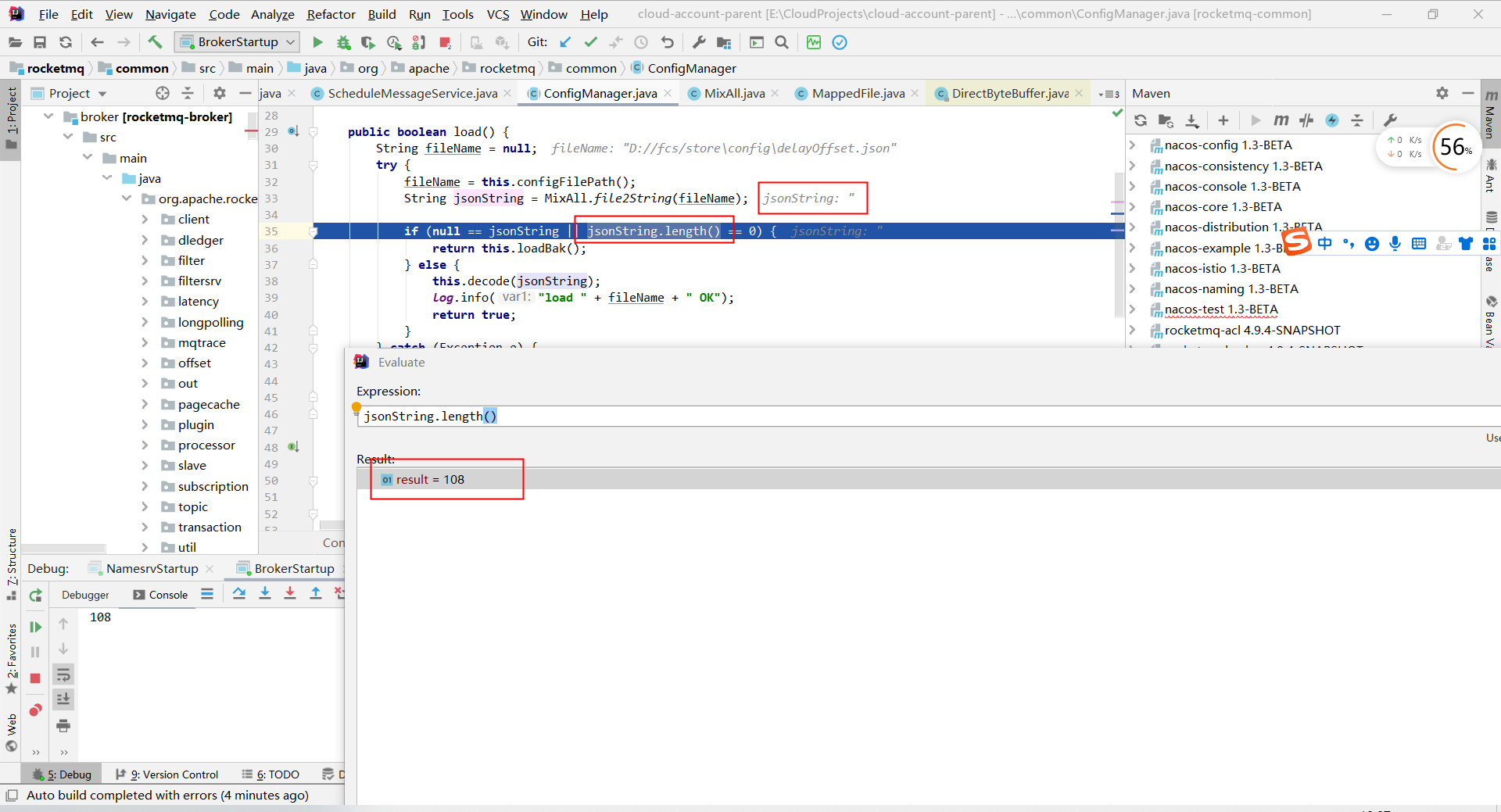Collapse the broker module in Project tree

point(48,116)
